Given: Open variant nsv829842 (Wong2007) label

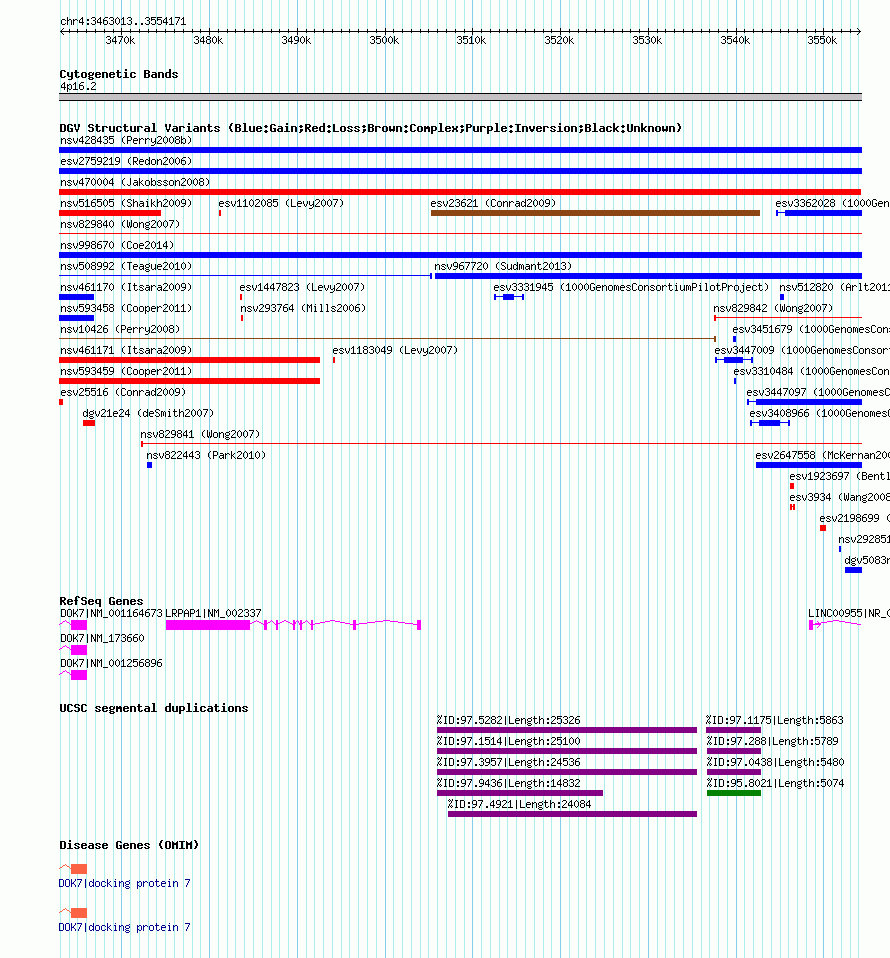Looking at the screenshot, I should 773,308.
